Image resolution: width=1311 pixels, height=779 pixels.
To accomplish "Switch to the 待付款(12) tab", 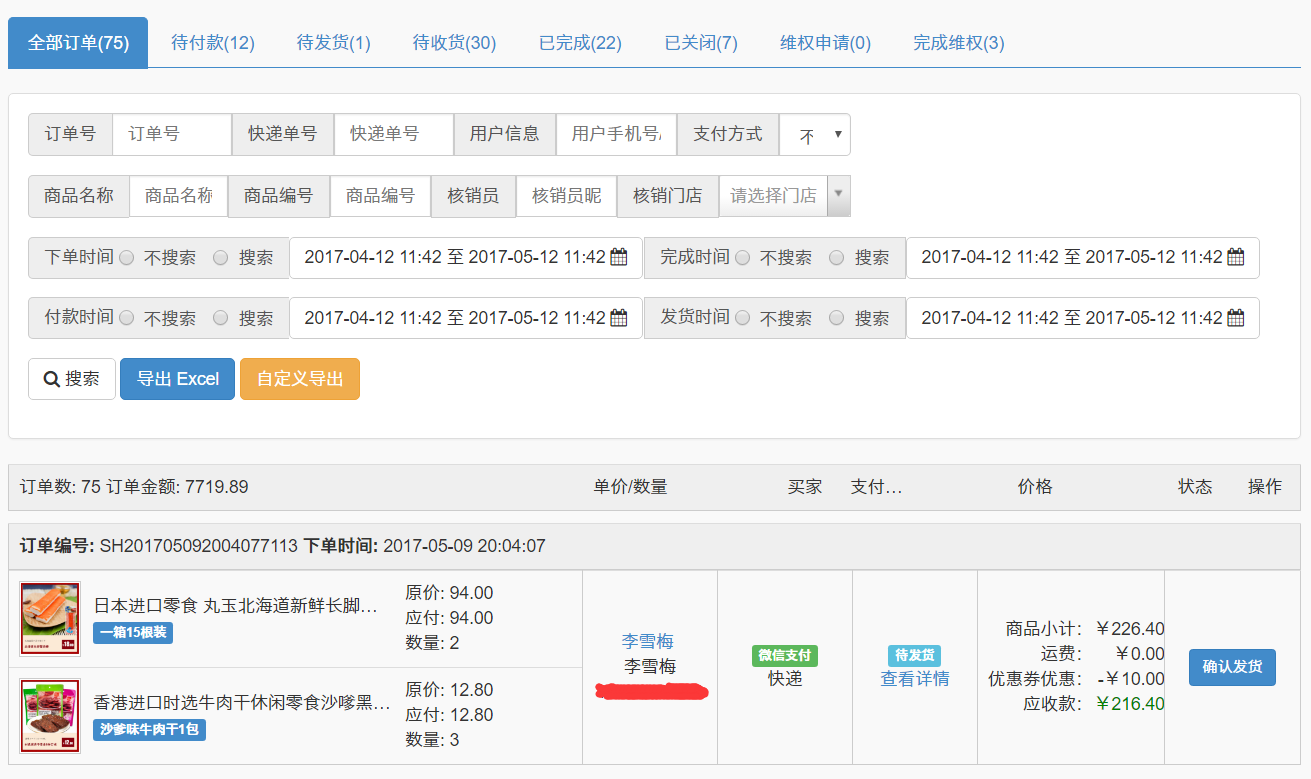I will pyautogui.click(x=213, y=43).
